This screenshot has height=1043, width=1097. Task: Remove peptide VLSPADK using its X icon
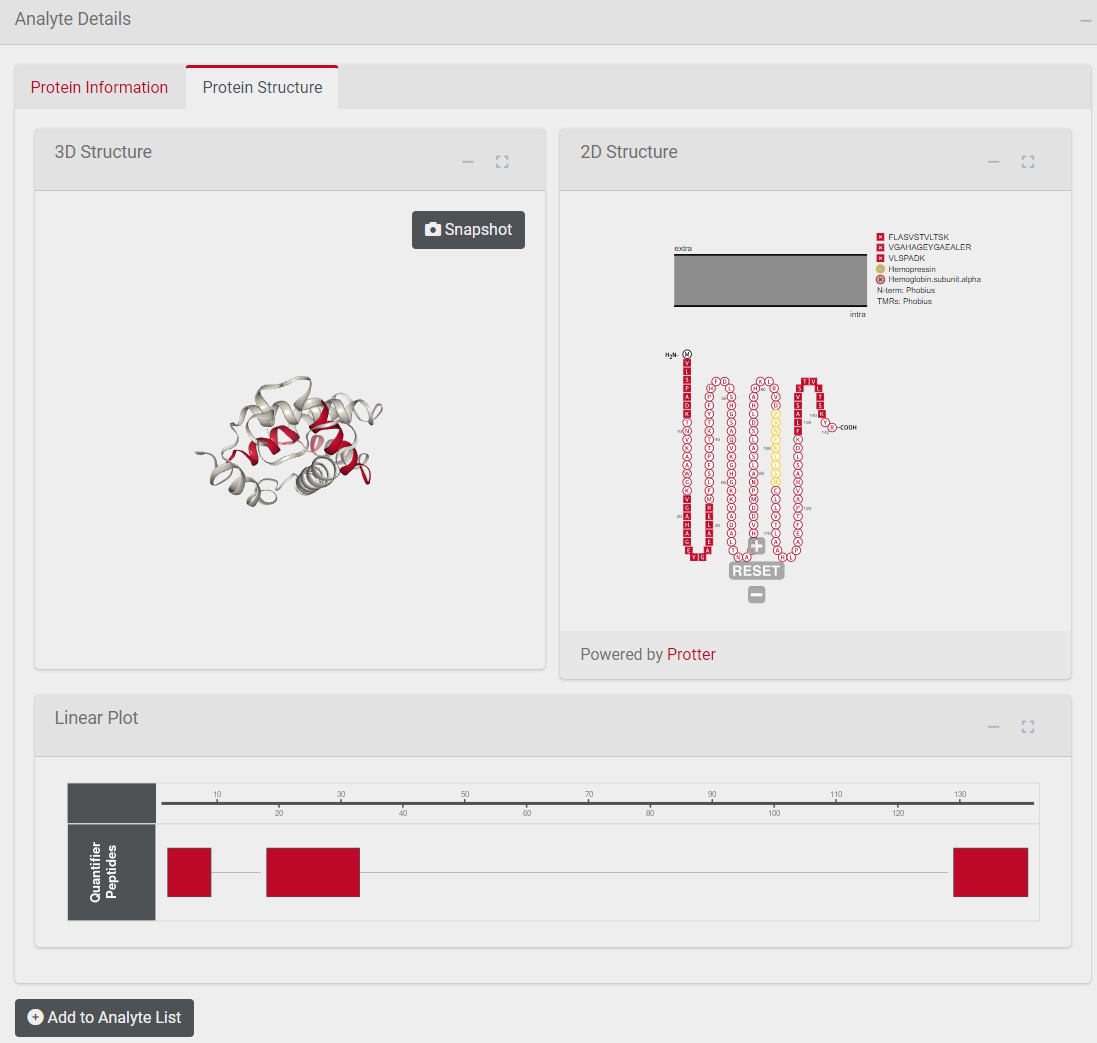click(x=880, y=258)
